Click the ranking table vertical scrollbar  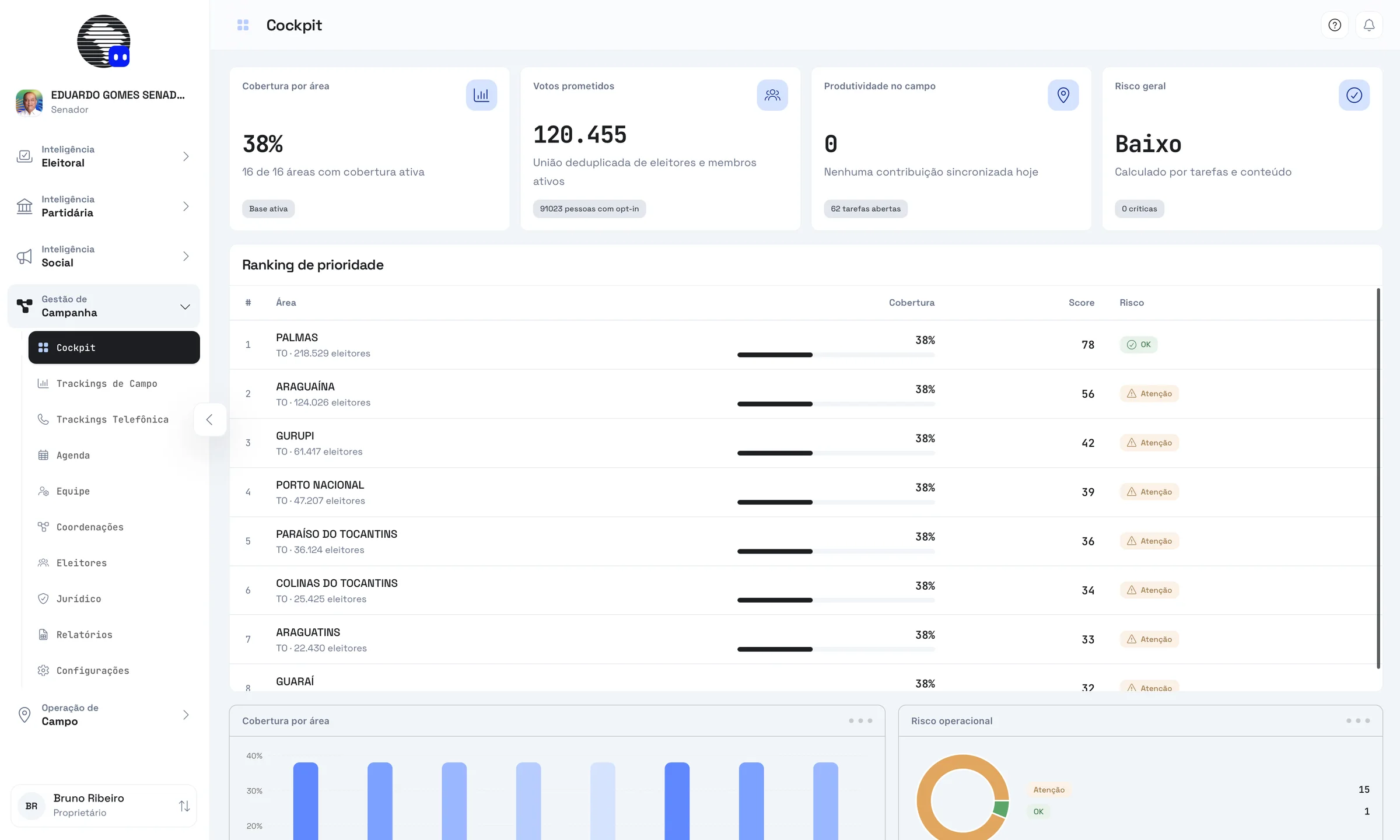pyautogui.click(x=1378, y=478)
